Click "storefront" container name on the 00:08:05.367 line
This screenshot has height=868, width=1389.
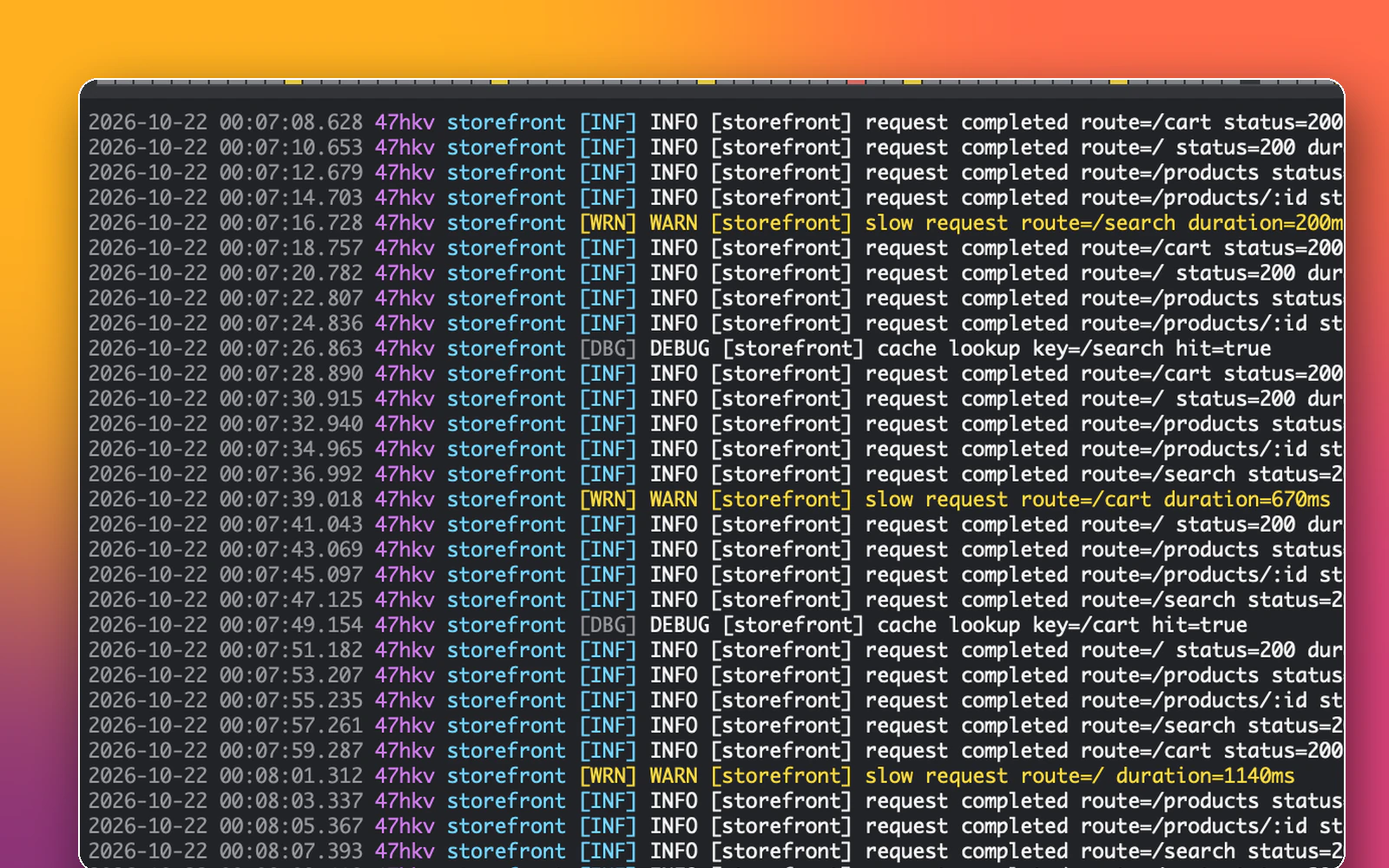[506, 826]
